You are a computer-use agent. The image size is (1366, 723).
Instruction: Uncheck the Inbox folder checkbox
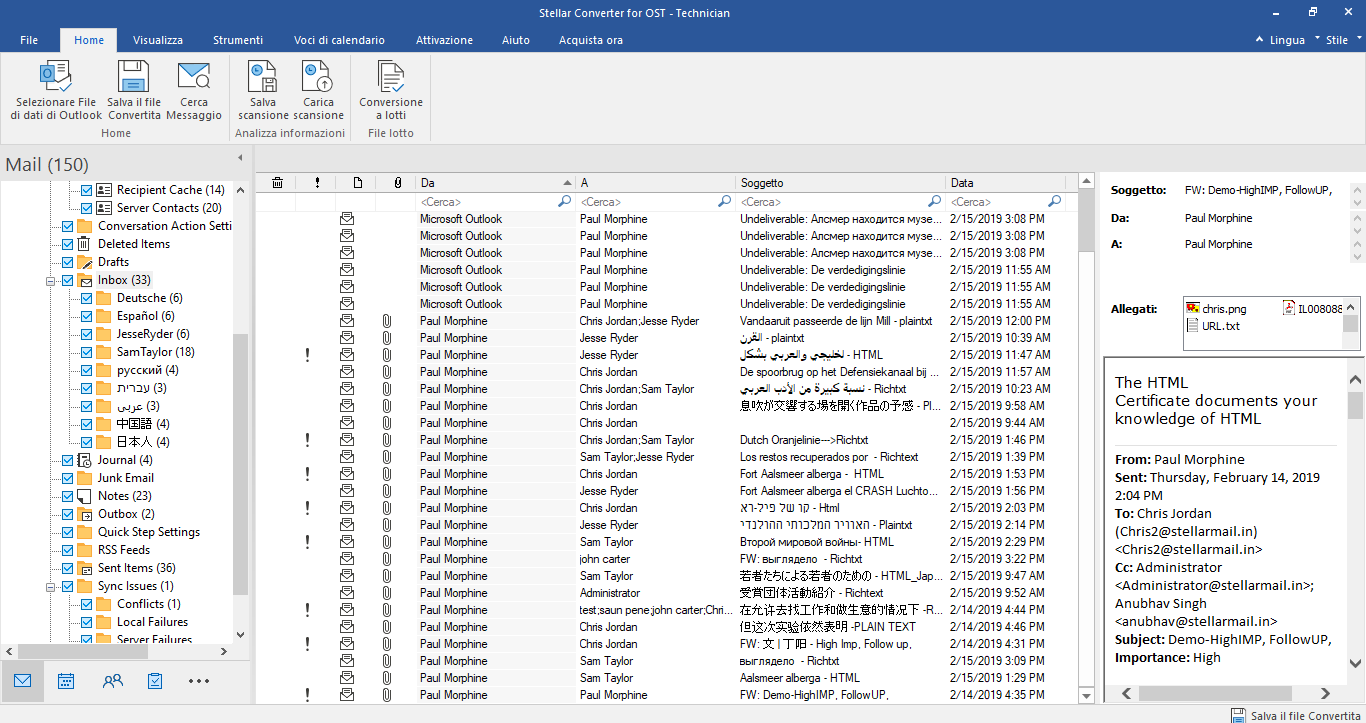click(x=67, y=280)
